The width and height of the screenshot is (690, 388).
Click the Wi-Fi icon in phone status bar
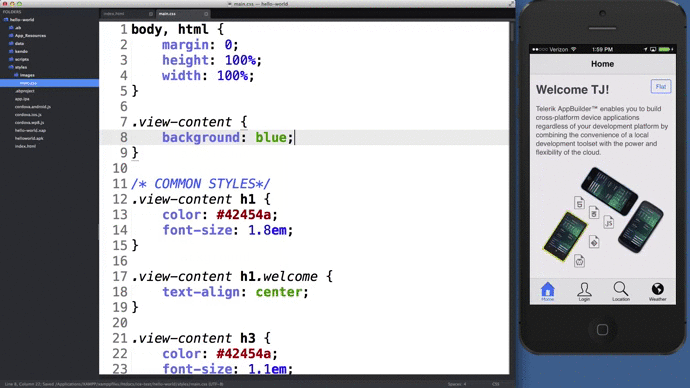(573, 49)
